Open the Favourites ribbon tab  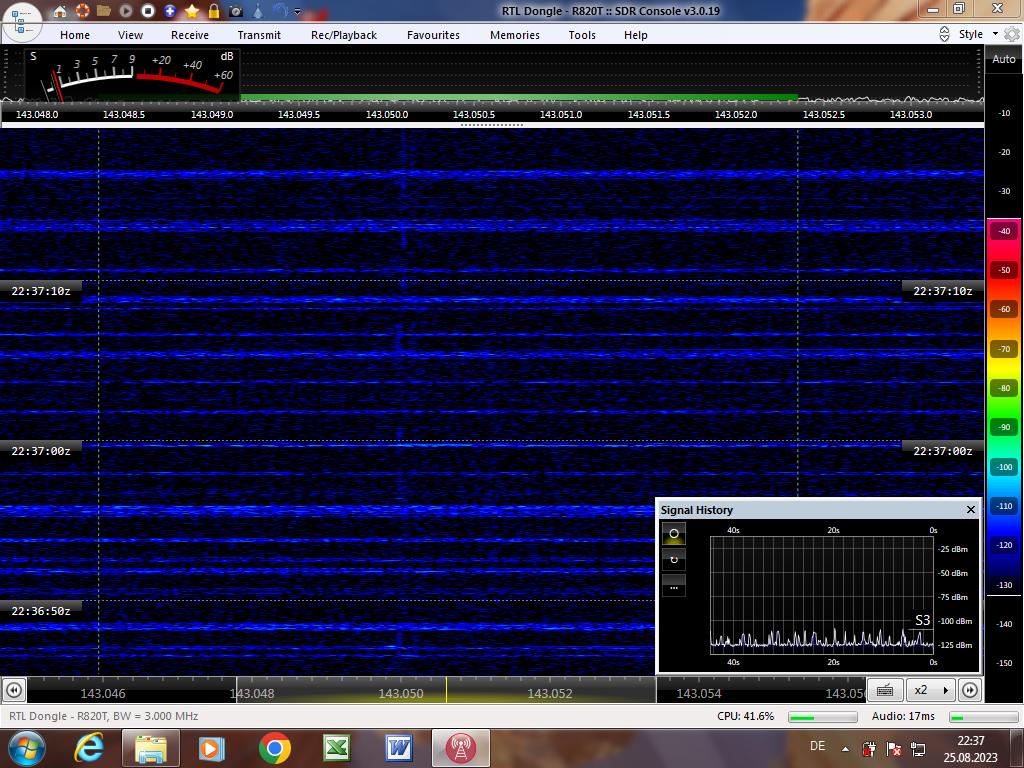tap(433, 35)
